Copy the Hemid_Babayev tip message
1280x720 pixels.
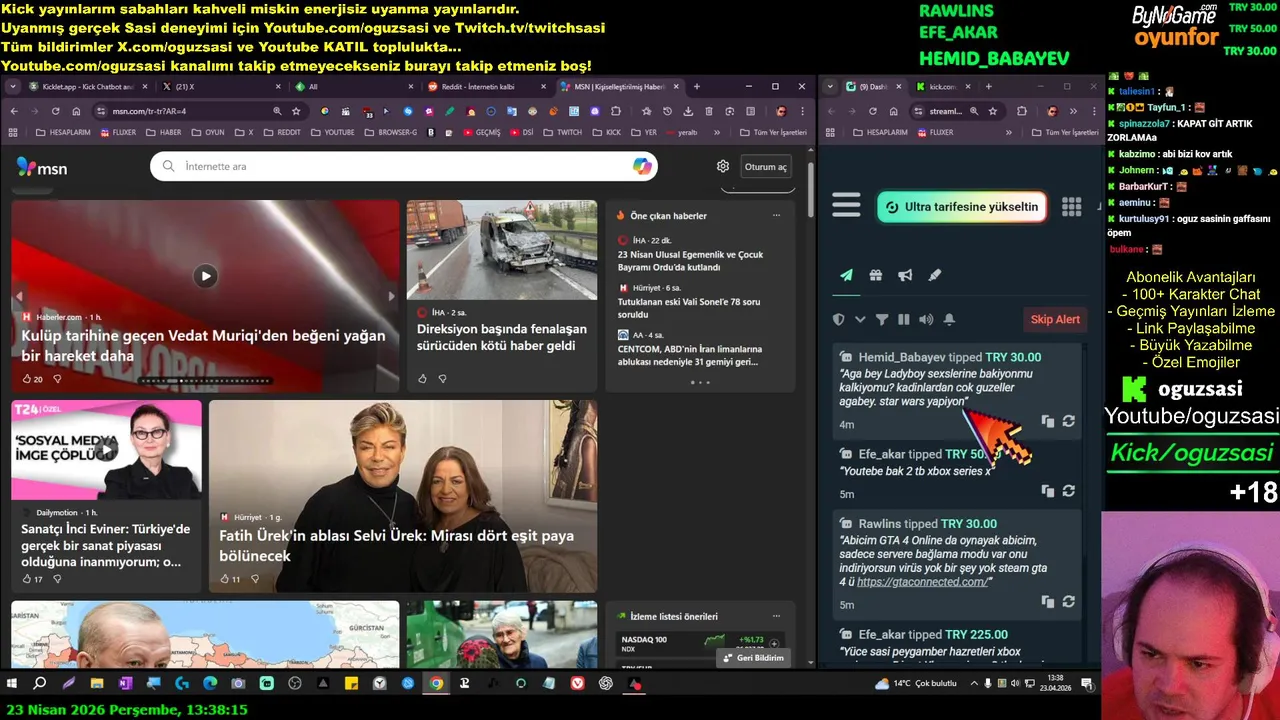(x=1047, y=421)
